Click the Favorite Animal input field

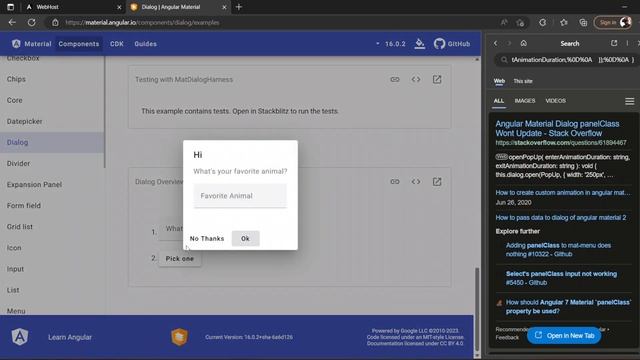tap(240, 196)
